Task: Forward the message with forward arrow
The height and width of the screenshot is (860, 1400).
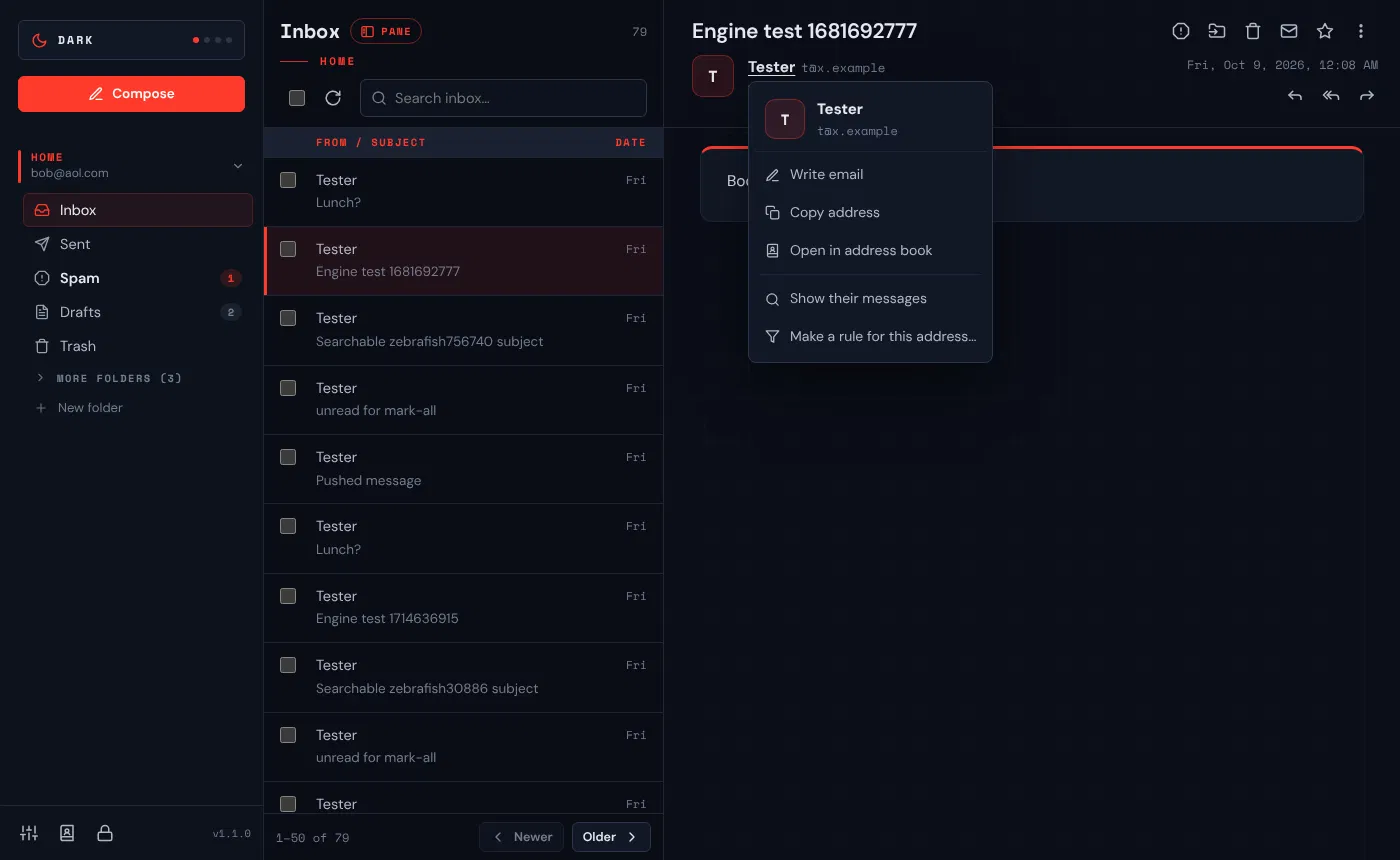Action: (1367, 96)
